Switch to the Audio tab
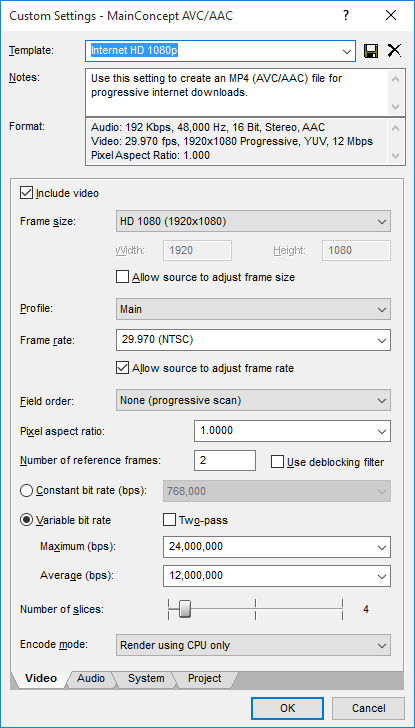 pyautogui.click(x=91, y=678)
